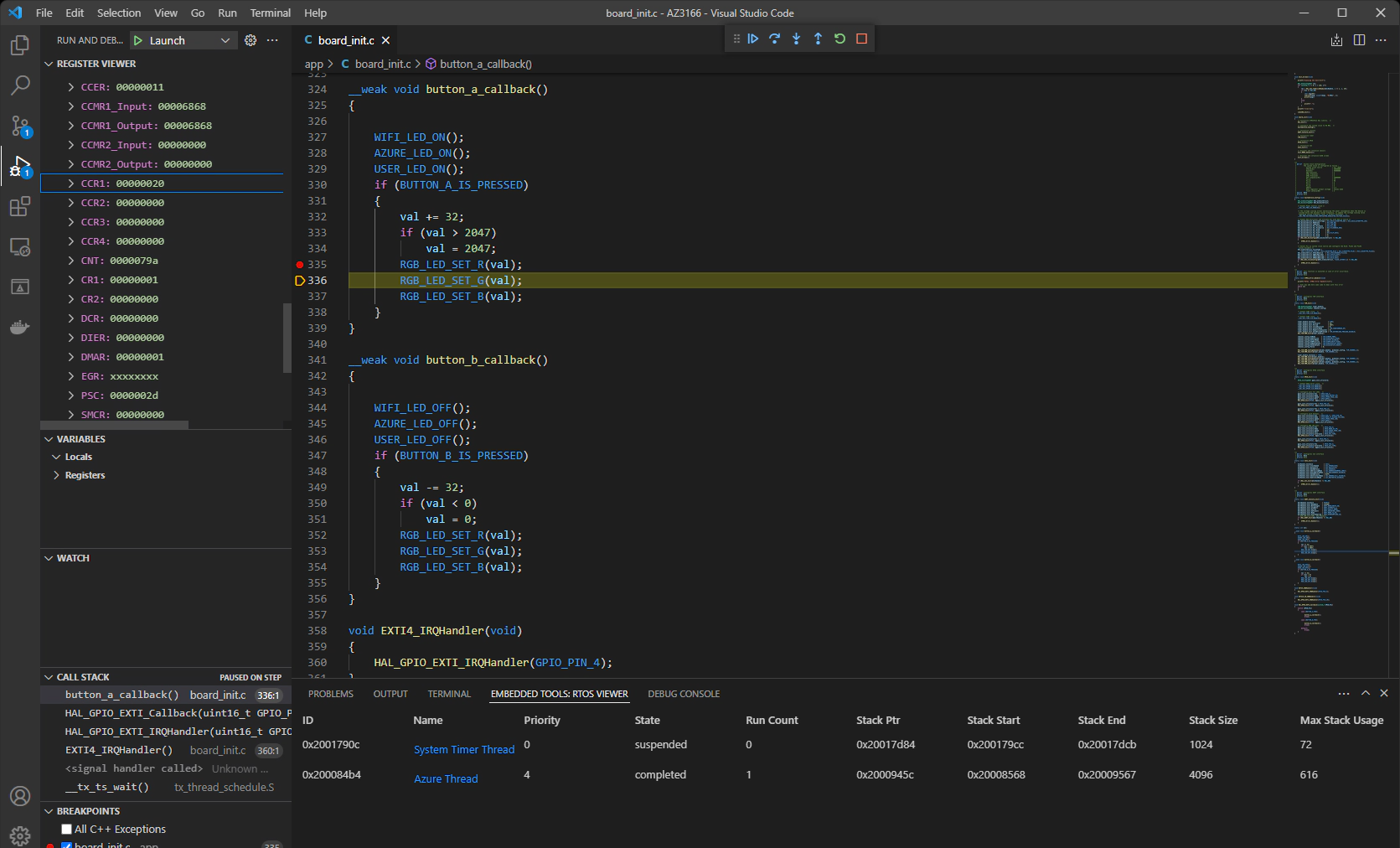Step over in debug toolbar
This screenshot has height=848, width=1400.
click(x=775, y=39)
